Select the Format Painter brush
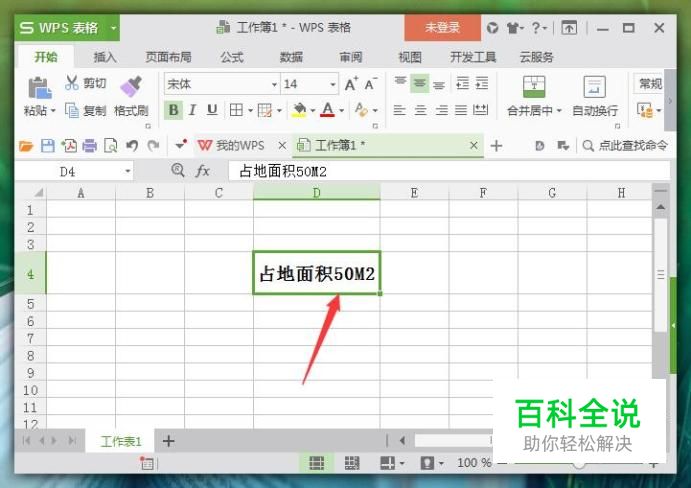Screen dimensions: 691x488 point(131,87)
